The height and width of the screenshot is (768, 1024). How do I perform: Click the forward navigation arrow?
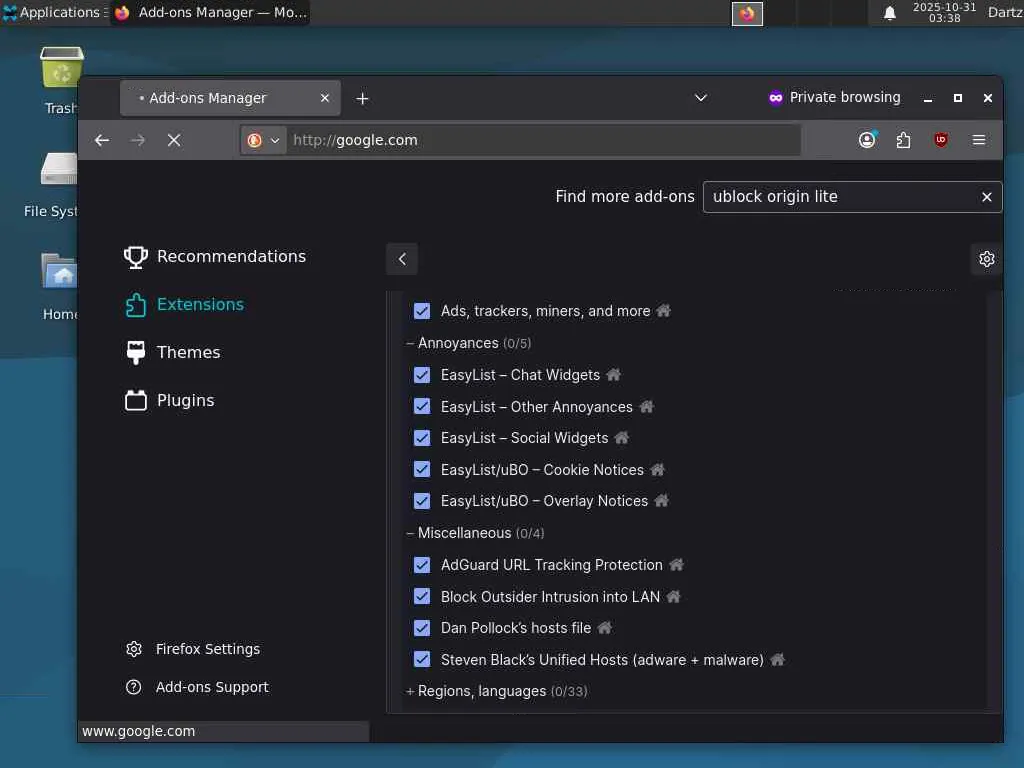click(x=138, y=140)
